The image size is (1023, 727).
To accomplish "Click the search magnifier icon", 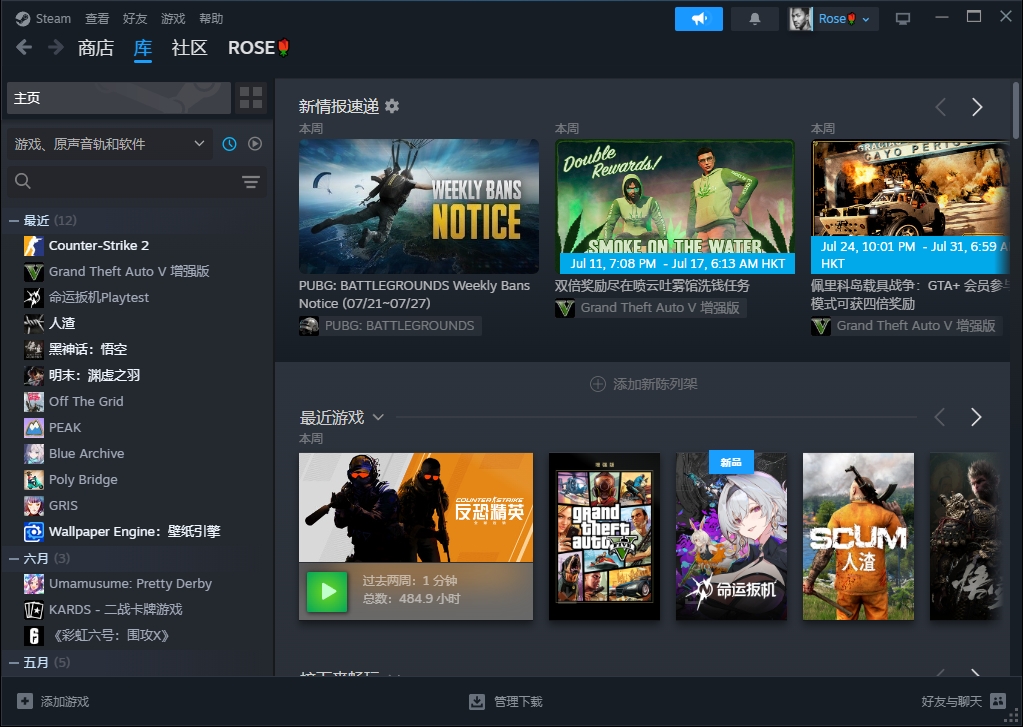I will click(x=23, y=181).
